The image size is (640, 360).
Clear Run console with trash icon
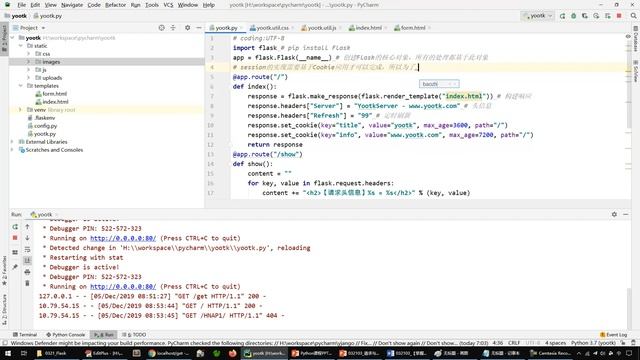27,283
